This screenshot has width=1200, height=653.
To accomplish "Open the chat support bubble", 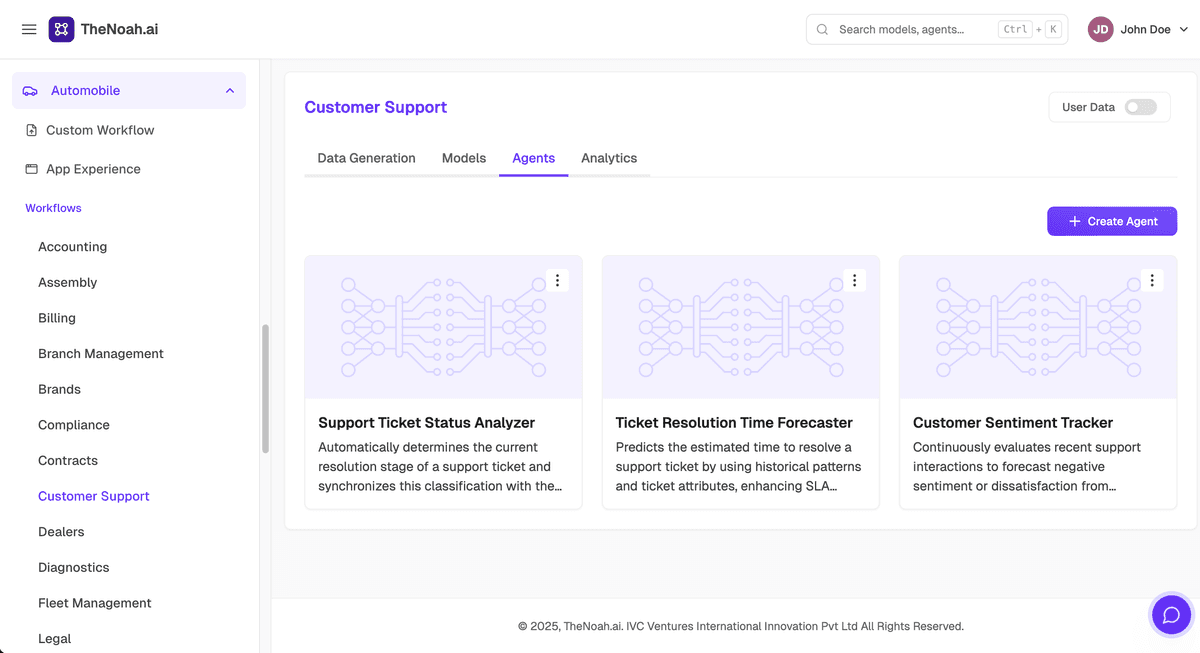I will (1171, 615).
